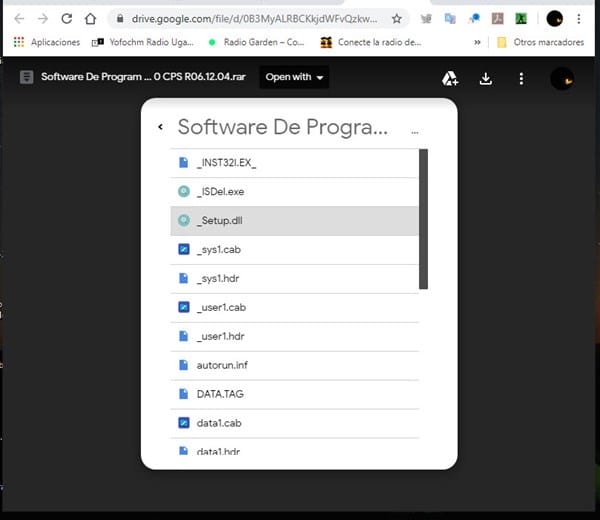
Task: Open the Radio Garden bookmark
Action: coord(256,42)
